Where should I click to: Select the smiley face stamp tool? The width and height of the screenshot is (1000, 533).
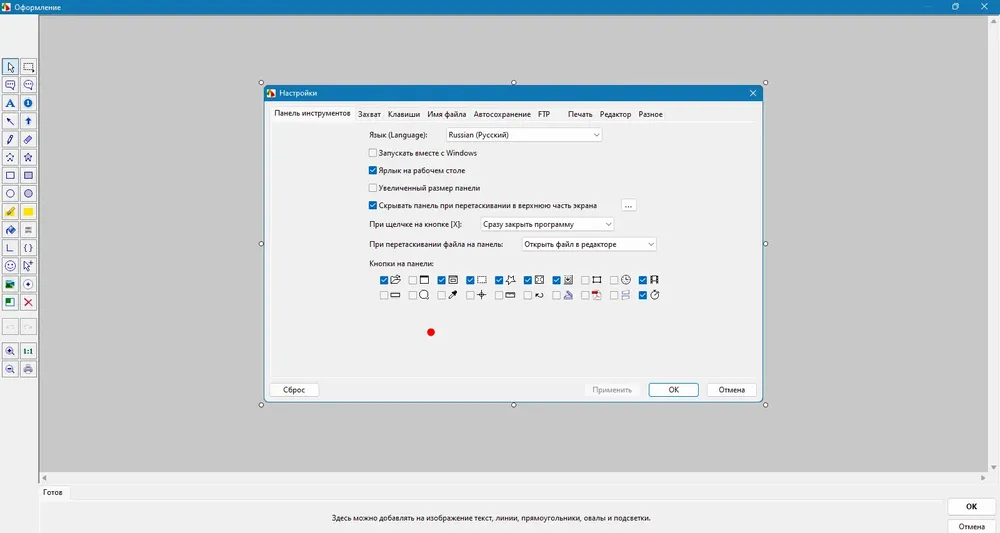click(10, 266)
